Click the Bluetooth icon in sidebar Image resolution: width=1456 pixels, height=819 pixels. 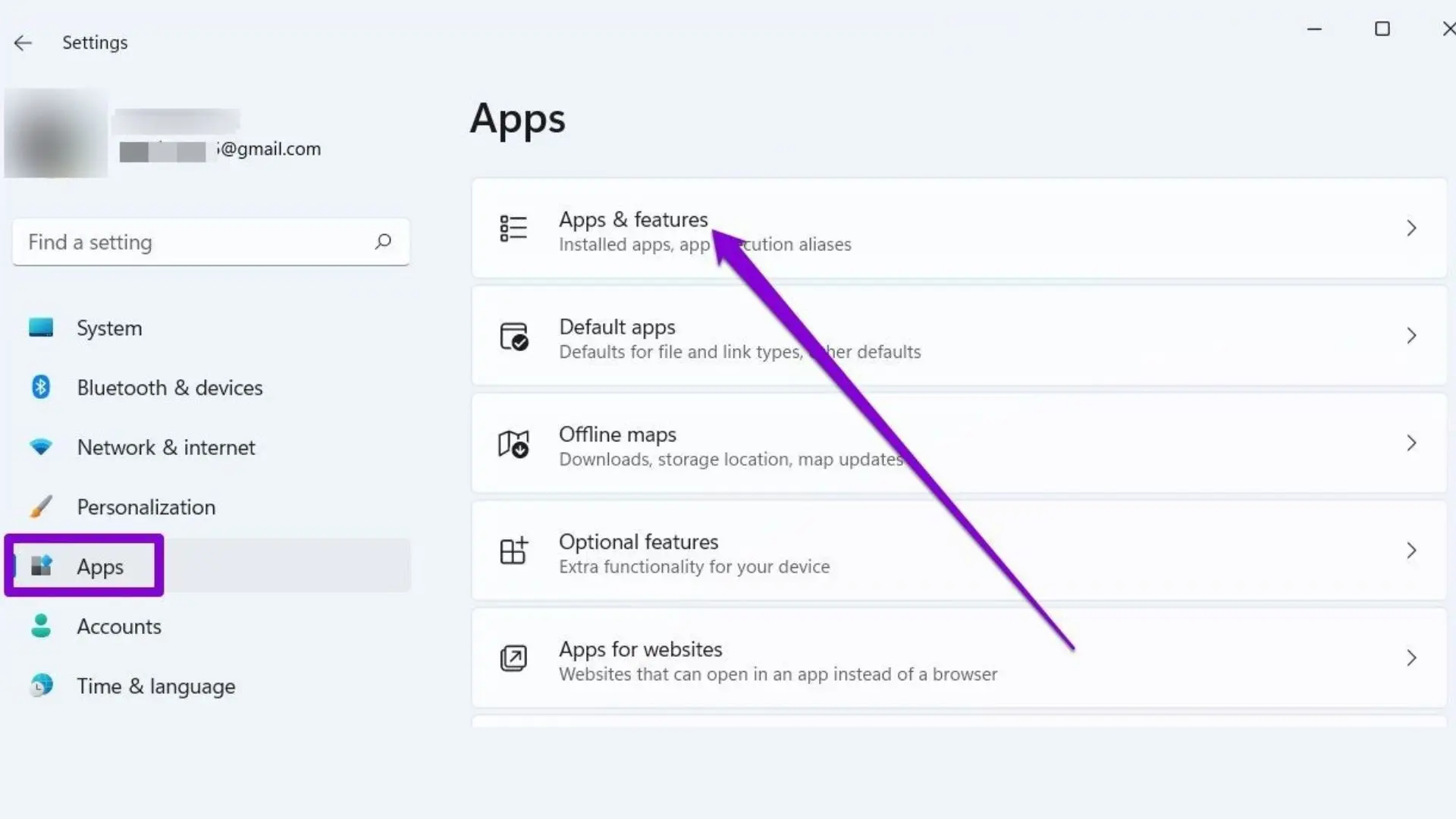point(41,388)
